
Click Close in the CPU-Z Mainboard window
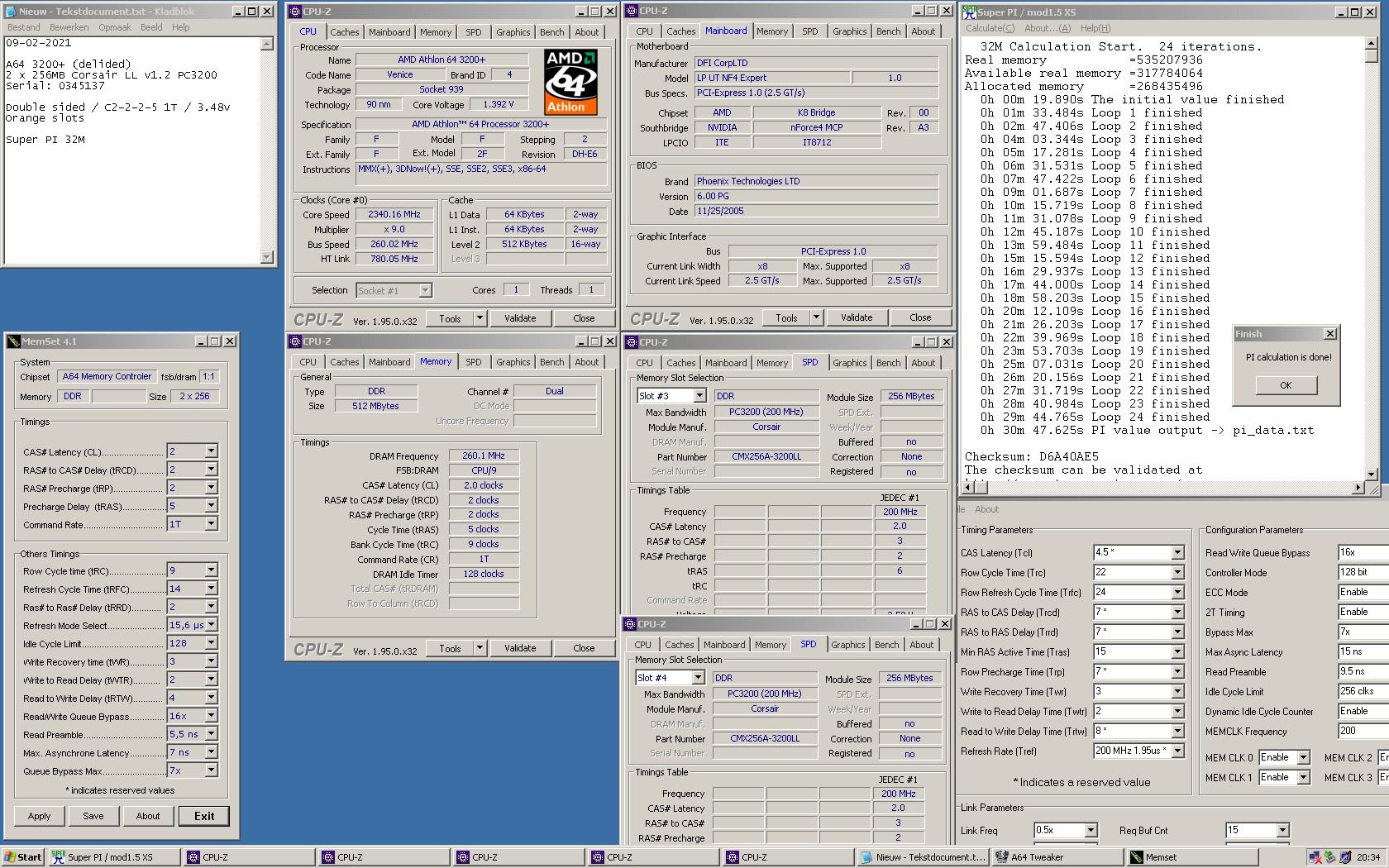[920, 317]
